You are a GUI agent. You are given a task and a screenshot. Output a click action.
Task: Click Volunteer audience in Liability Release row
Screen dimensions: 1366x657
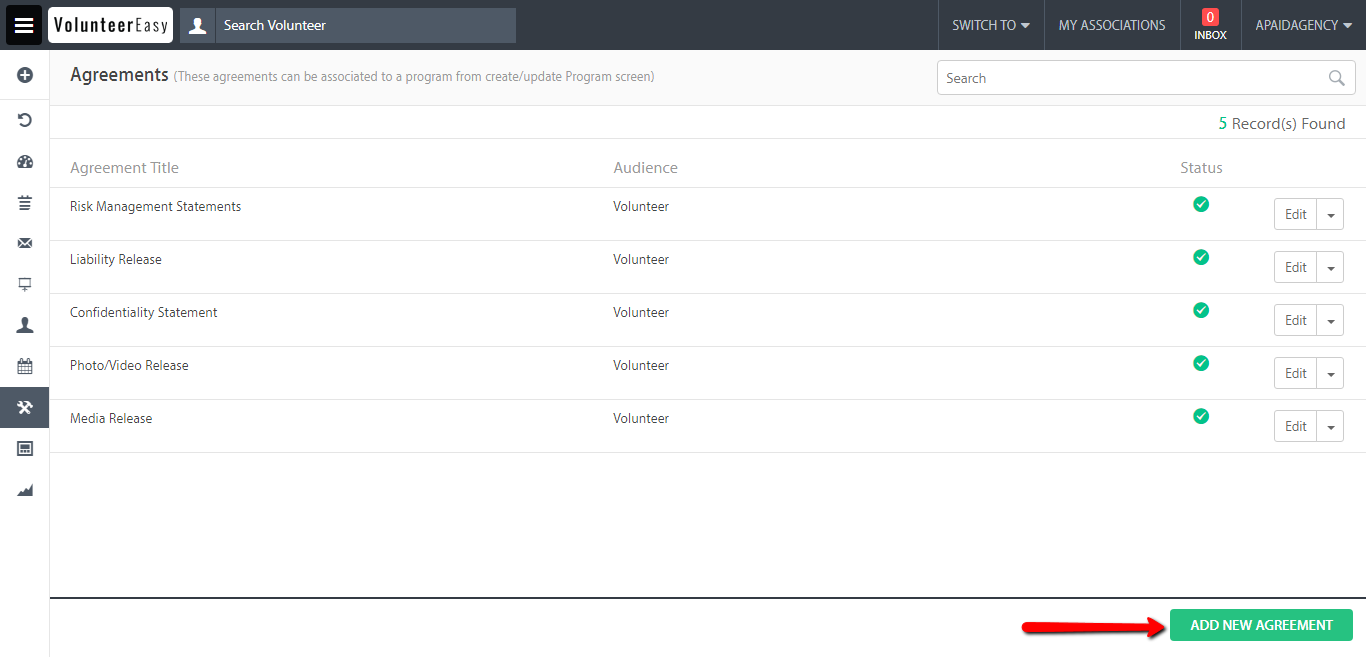(x=641, y=260)
